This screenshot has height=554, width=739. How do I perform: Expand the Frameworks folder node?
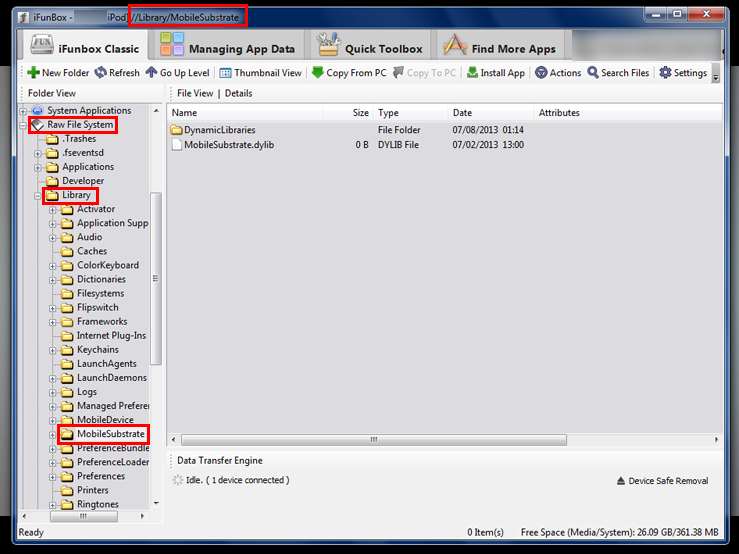[x=53, y=322]
